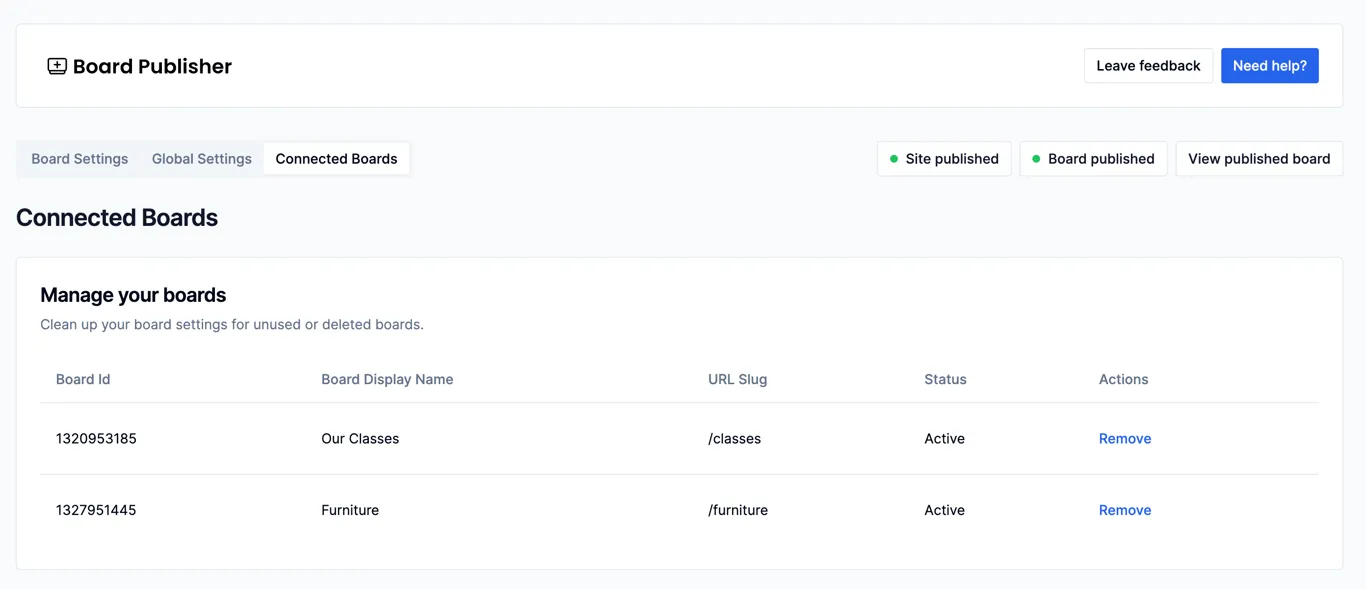Click the /furniture URL slug
Screen dimensions: 1366x589
tap(738, 510)
